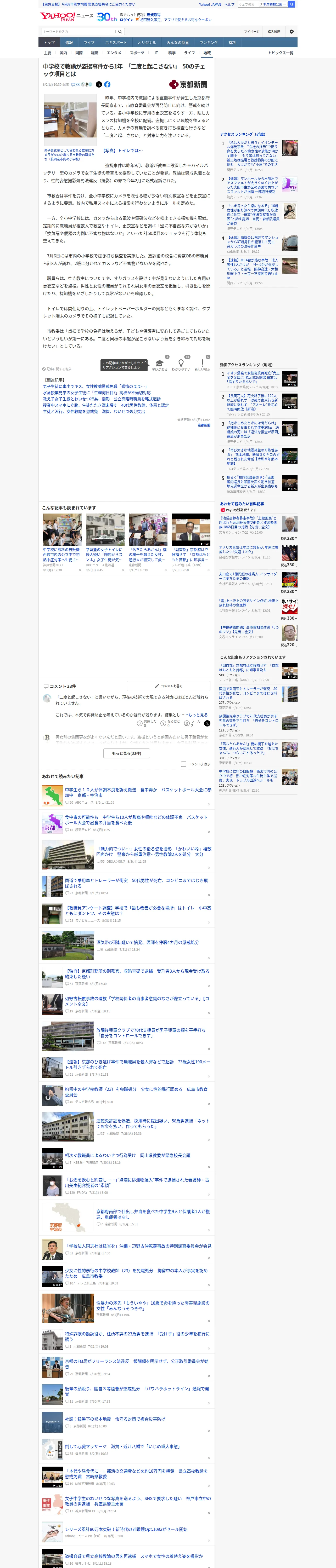Select the ランキング tab
This screenshot has width=336, height=1568.
pos(209,43)
